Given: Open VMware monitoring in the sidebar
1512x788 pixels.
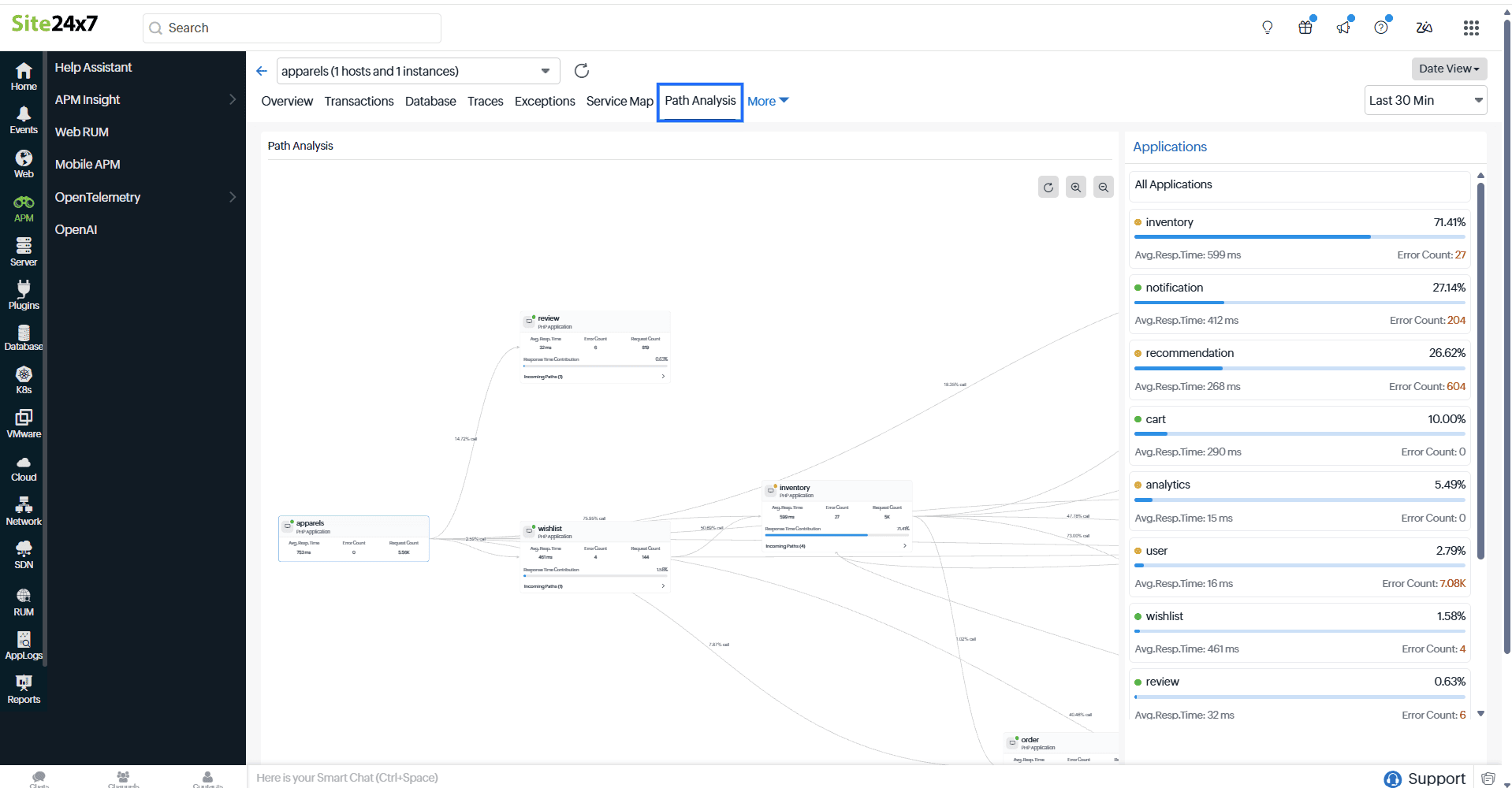Looking at the screenshot, I should pos(23,423).
